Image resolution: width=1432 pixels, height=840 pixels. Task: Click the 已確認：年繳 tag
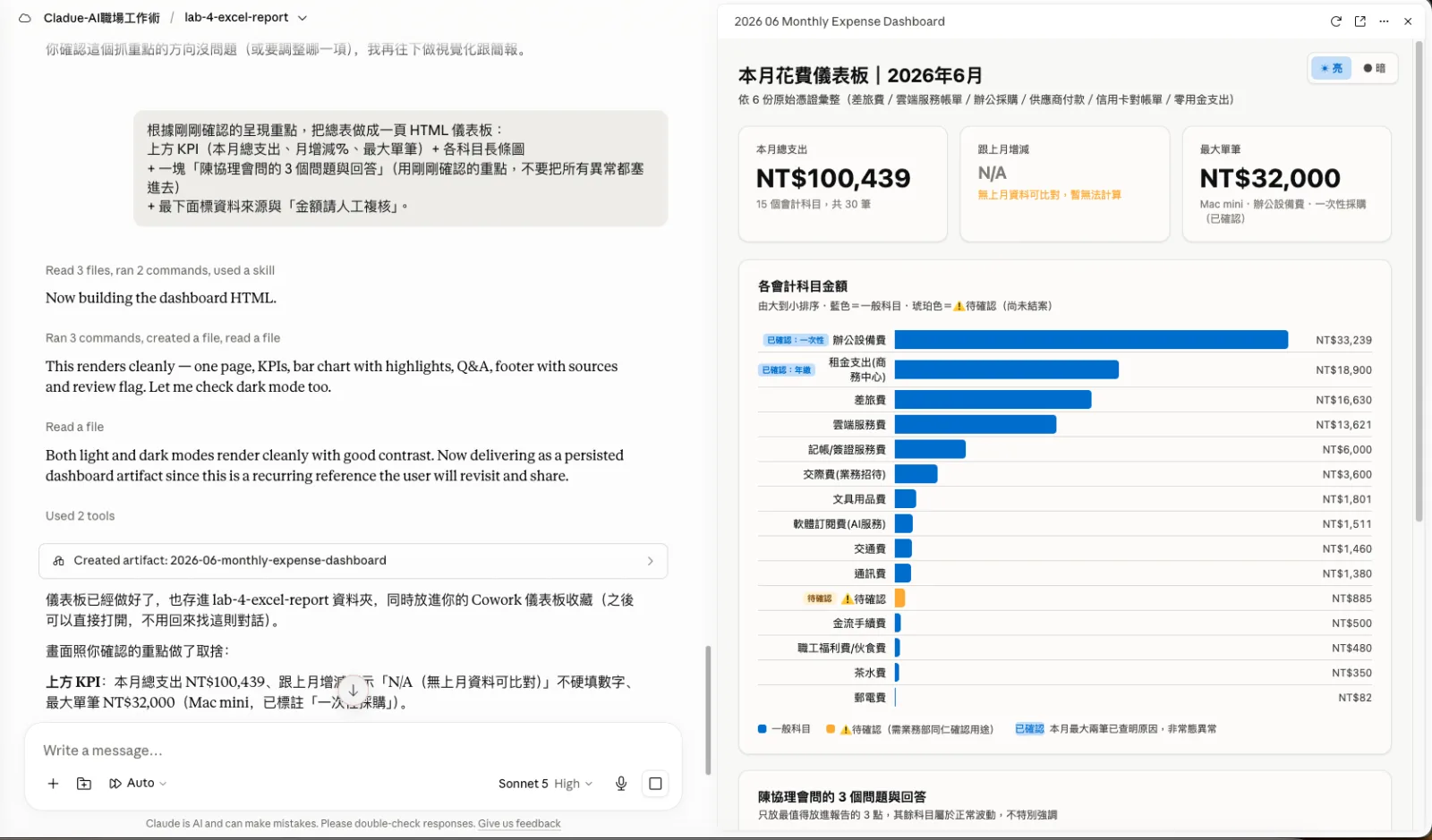coord(786,369)
